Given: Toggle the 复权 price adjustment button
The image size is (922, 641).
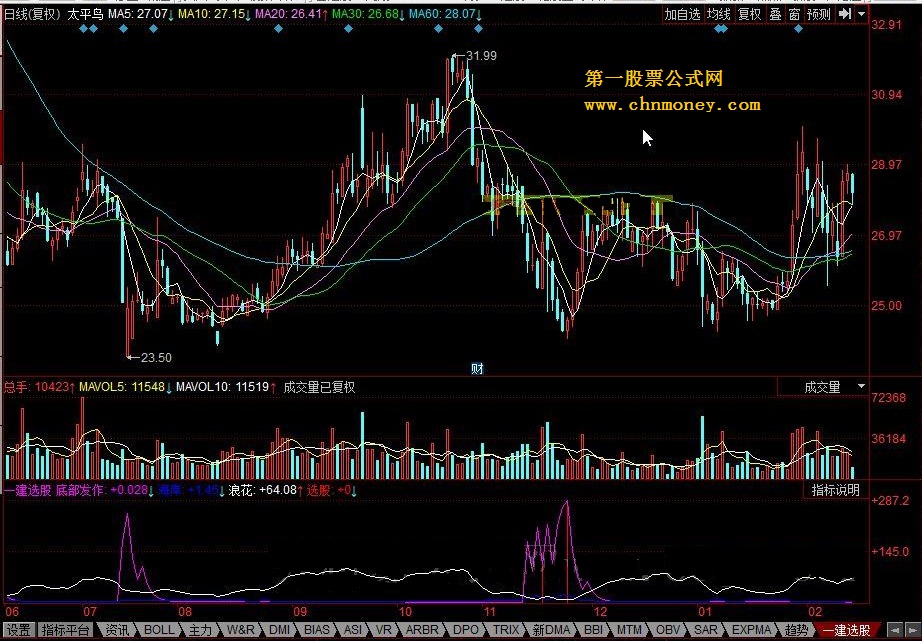Looking at the screenshot, I should pos(749,14).
